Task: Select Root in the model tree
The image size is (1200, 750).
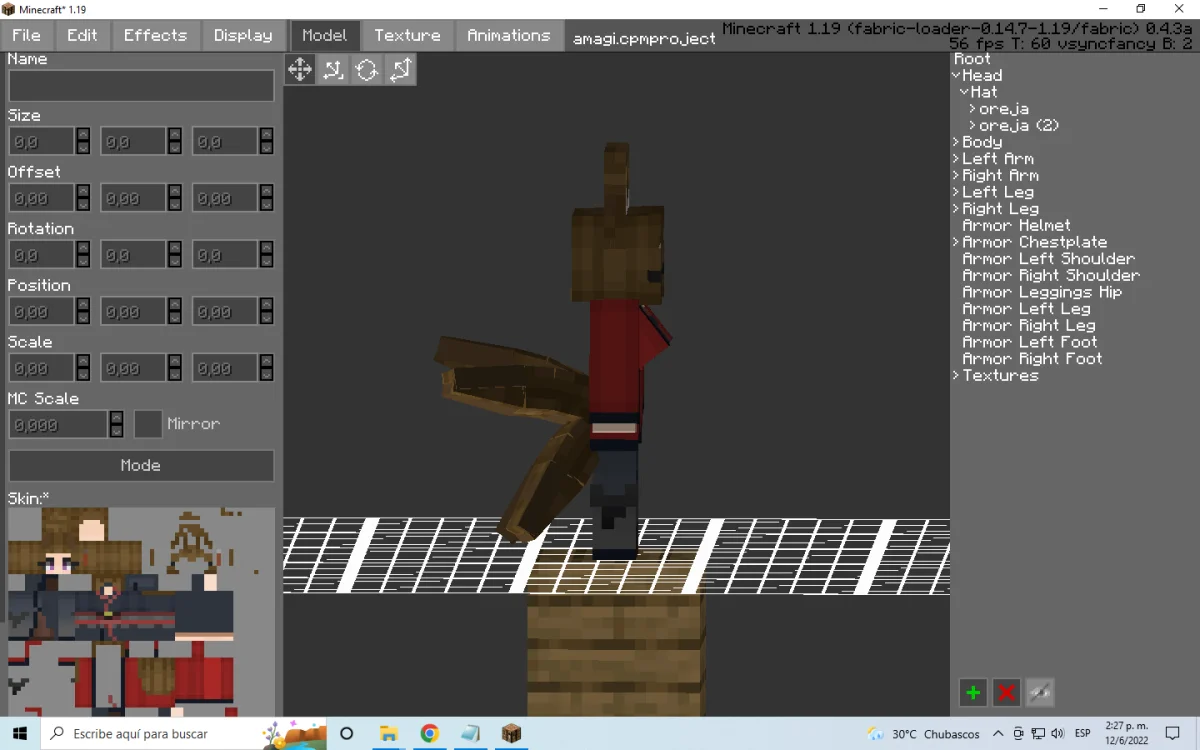Action: (x=972, y=59)
